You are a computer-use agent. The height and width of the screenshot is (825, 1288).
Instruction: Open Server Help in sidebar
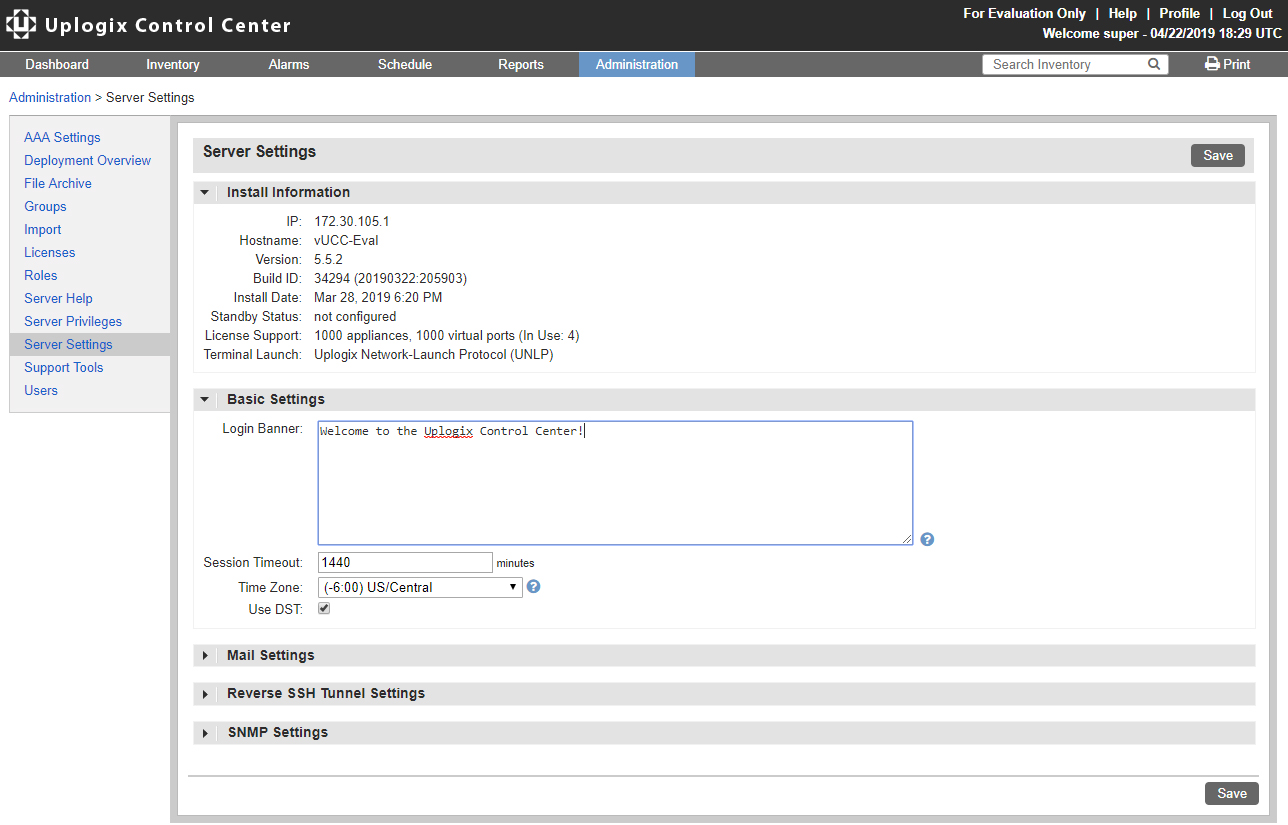58,298
